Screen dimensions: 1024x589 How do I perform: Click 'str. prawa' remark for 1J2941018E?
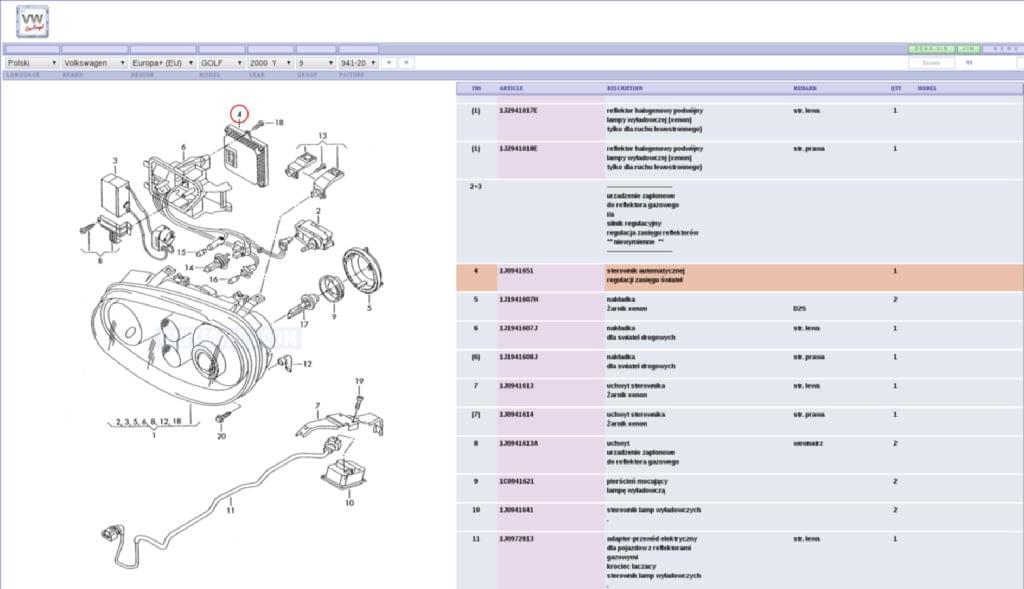point(808,149)
